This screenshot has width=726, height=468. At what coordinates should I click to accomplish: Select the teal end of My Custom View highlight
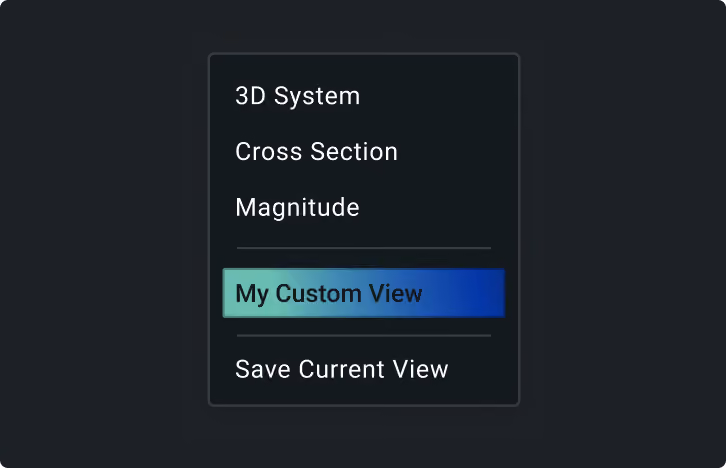click(230, 293)
